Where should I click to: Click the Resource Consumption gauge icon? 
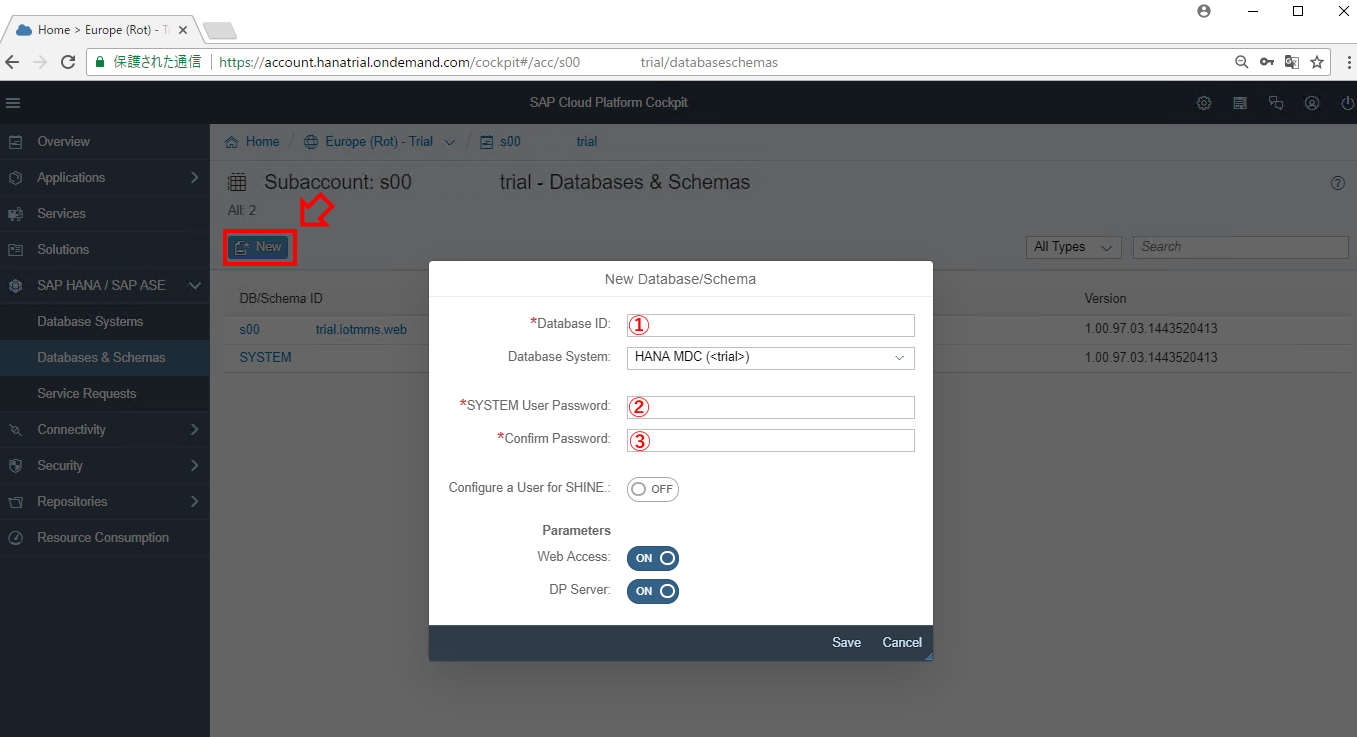click(x=15, y=538)
